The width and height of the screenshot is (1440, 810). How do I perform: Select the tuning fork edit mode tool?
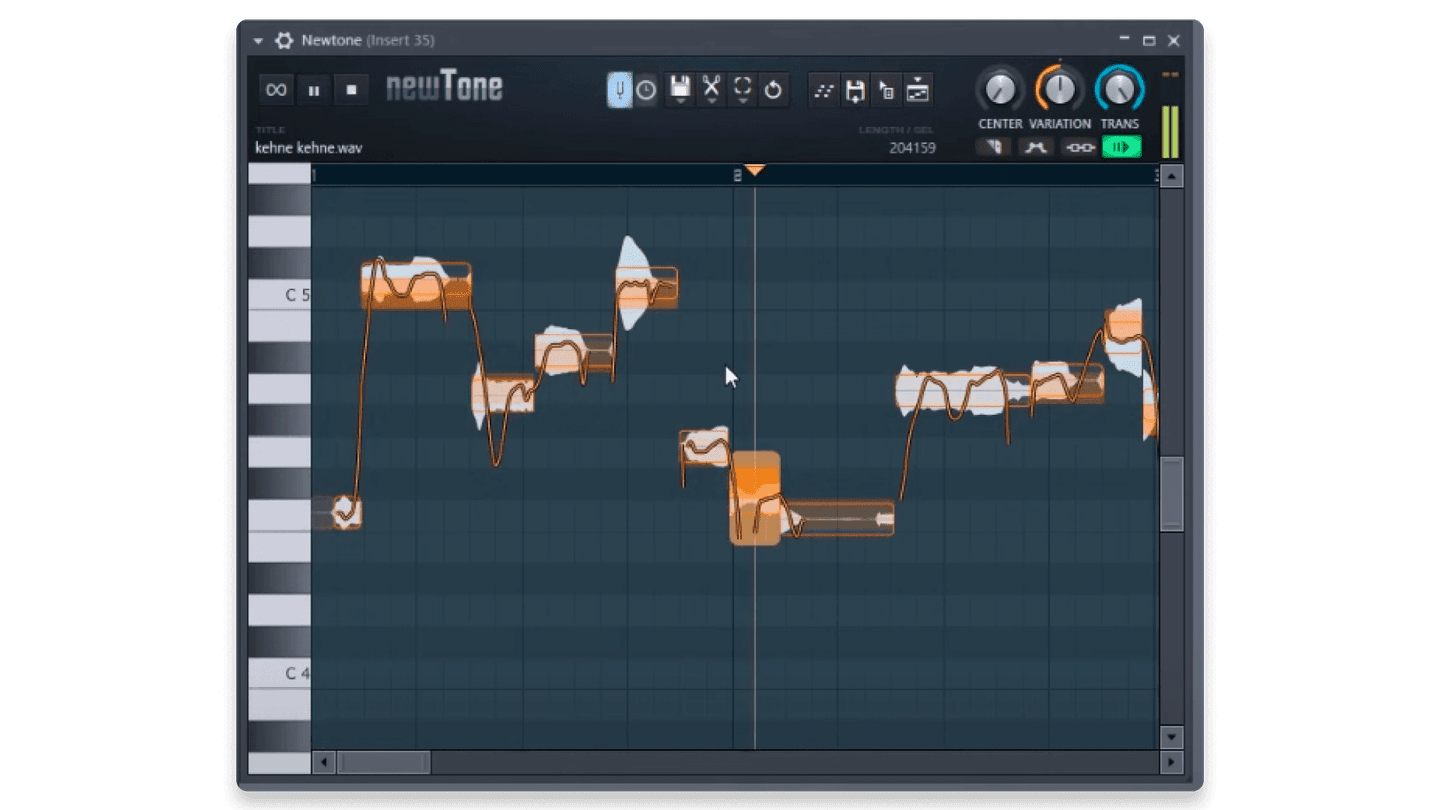pos(620,90)
